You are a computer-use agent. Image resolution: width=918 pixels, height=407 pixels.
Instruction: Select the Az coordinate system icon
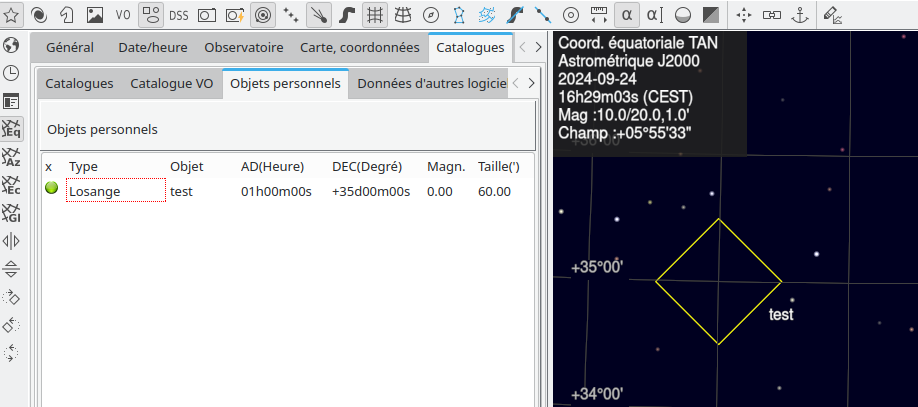[x=12, y=157]
